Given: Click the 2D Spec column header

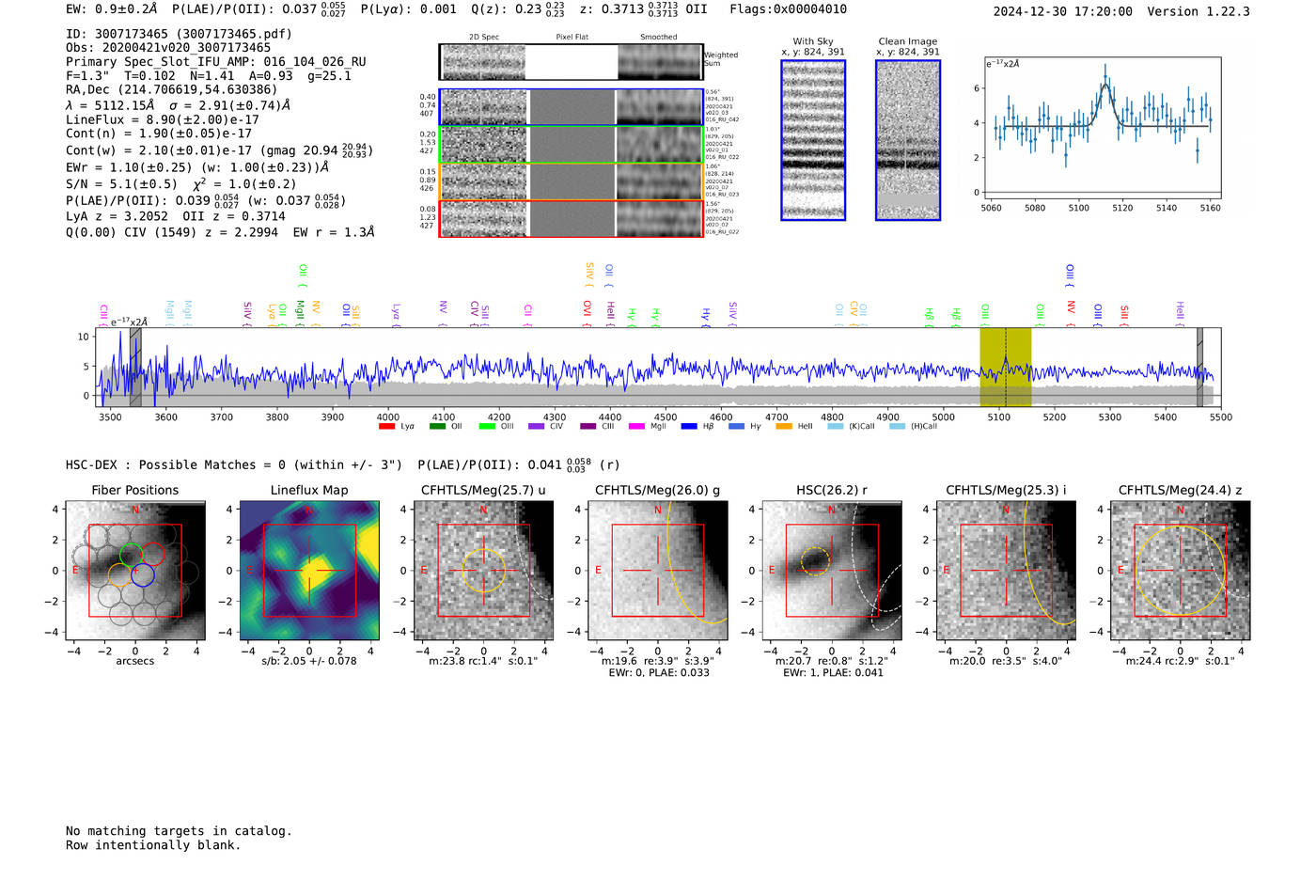Looking at the screenshot, I should click(484, 37).
